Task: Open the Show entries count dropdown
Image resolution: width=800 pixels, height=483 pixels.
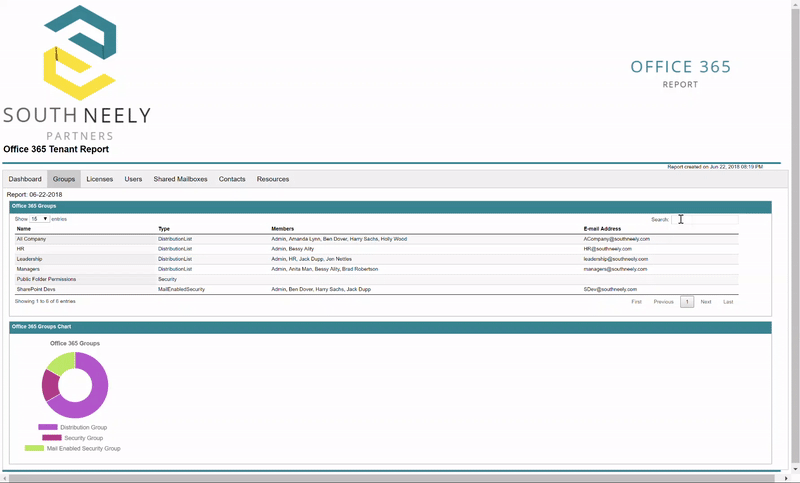Action: click(x=39, y=219)
